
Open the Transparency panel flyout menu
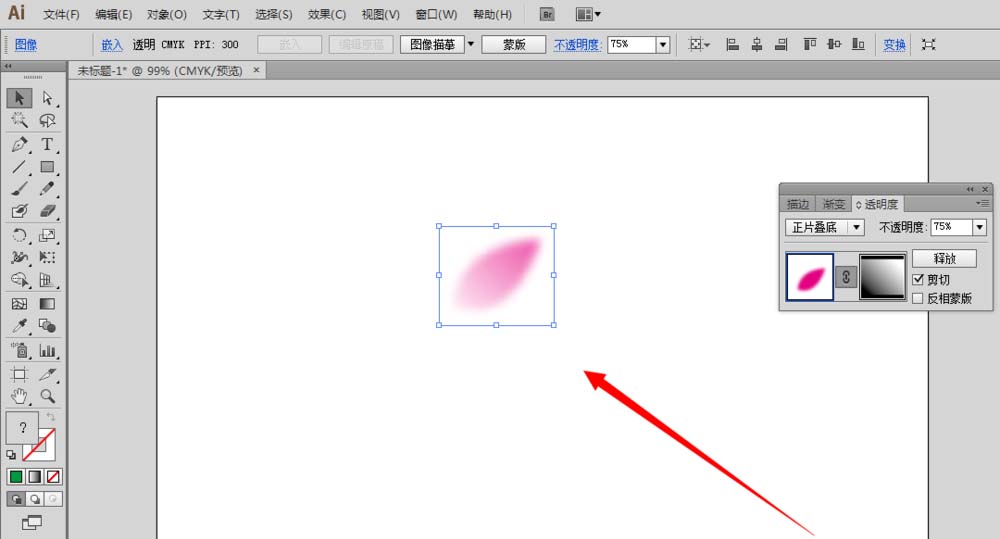[x=982, y=203]
